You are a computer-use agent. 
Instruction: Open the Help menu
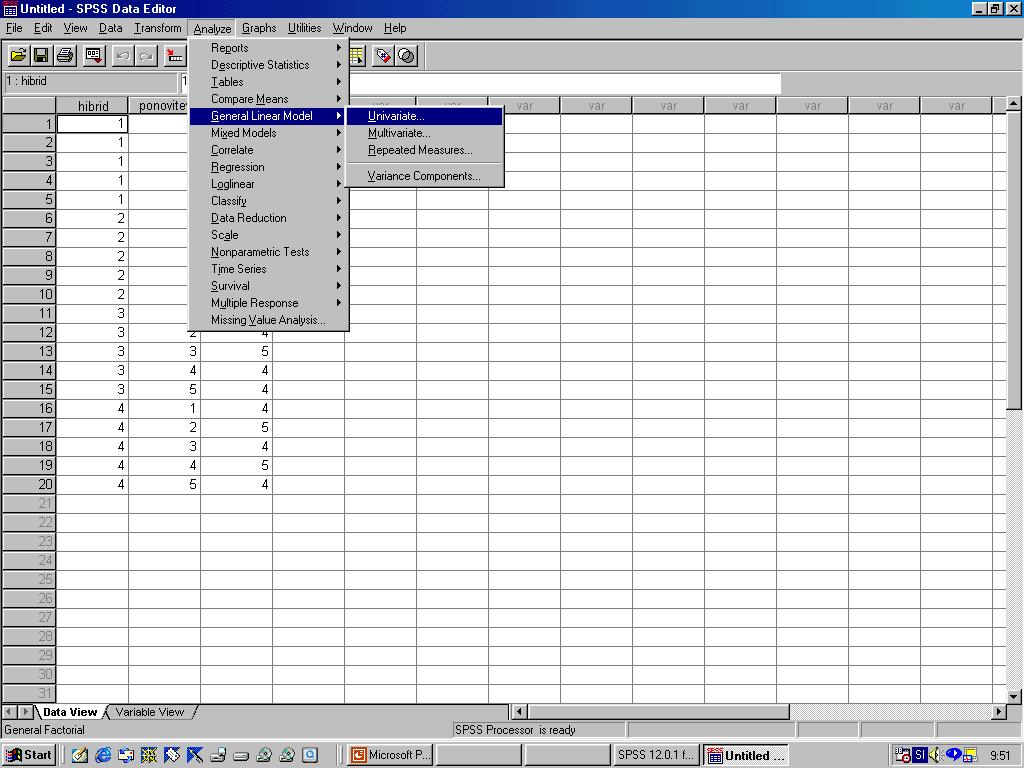coord(394,28)
